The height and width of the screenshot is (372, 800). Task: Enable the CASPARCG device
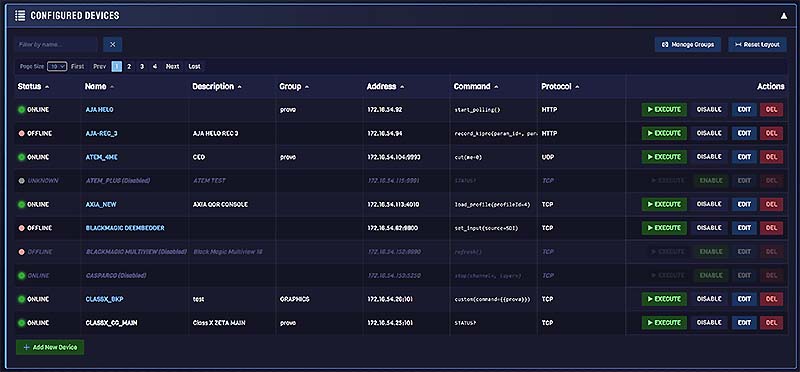click(x=711, y=276)
